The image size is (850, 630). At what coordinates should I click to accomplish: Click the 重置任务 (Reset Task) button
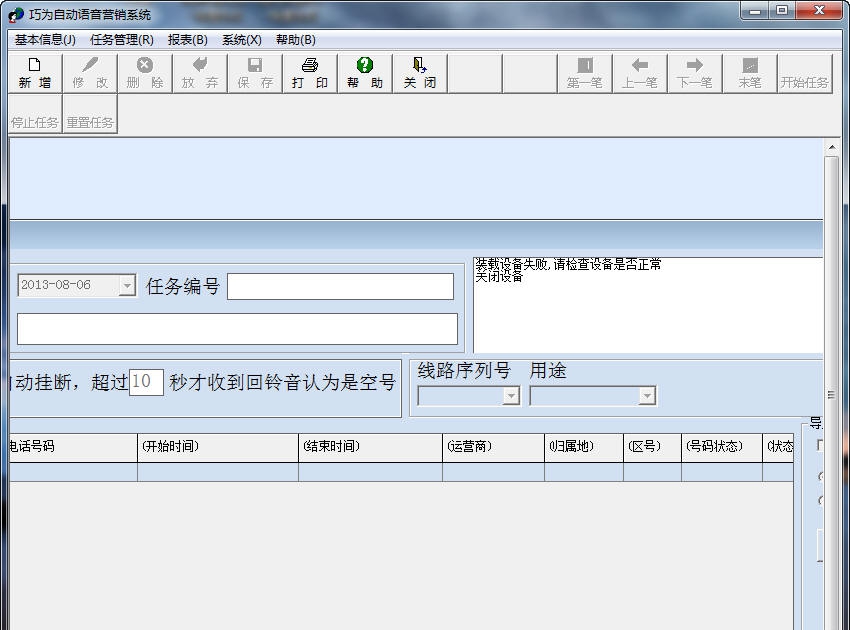pos(90,114)
